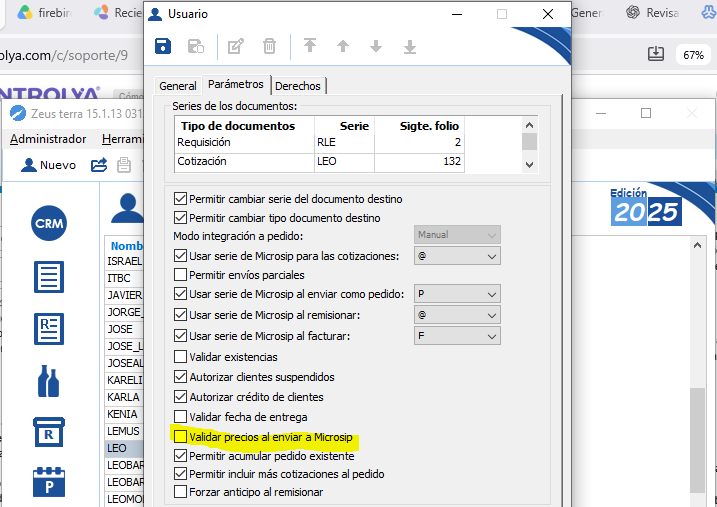Open serie dropdown for cotizaciones
The image size is (717, 507).
click(457, 256)
